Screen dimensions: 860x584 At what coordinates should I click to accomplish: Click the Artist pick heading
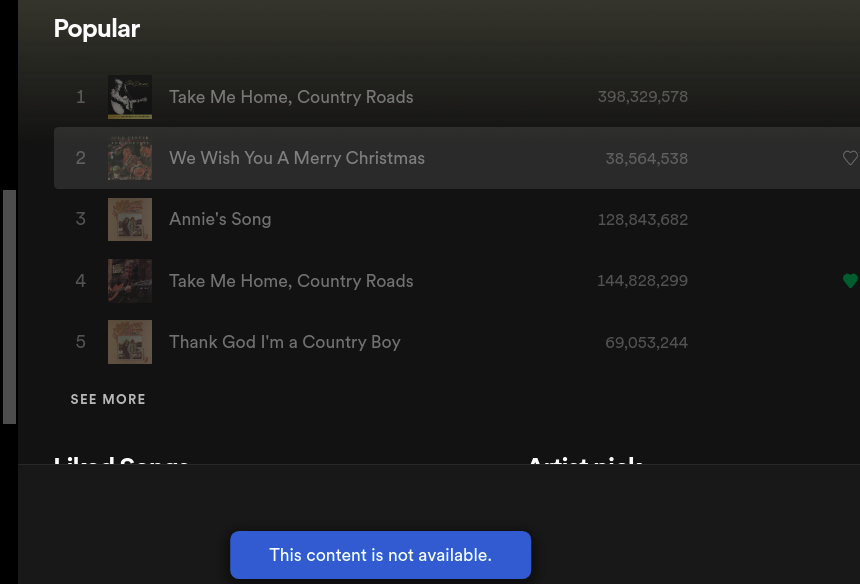[x=585, y=463]
